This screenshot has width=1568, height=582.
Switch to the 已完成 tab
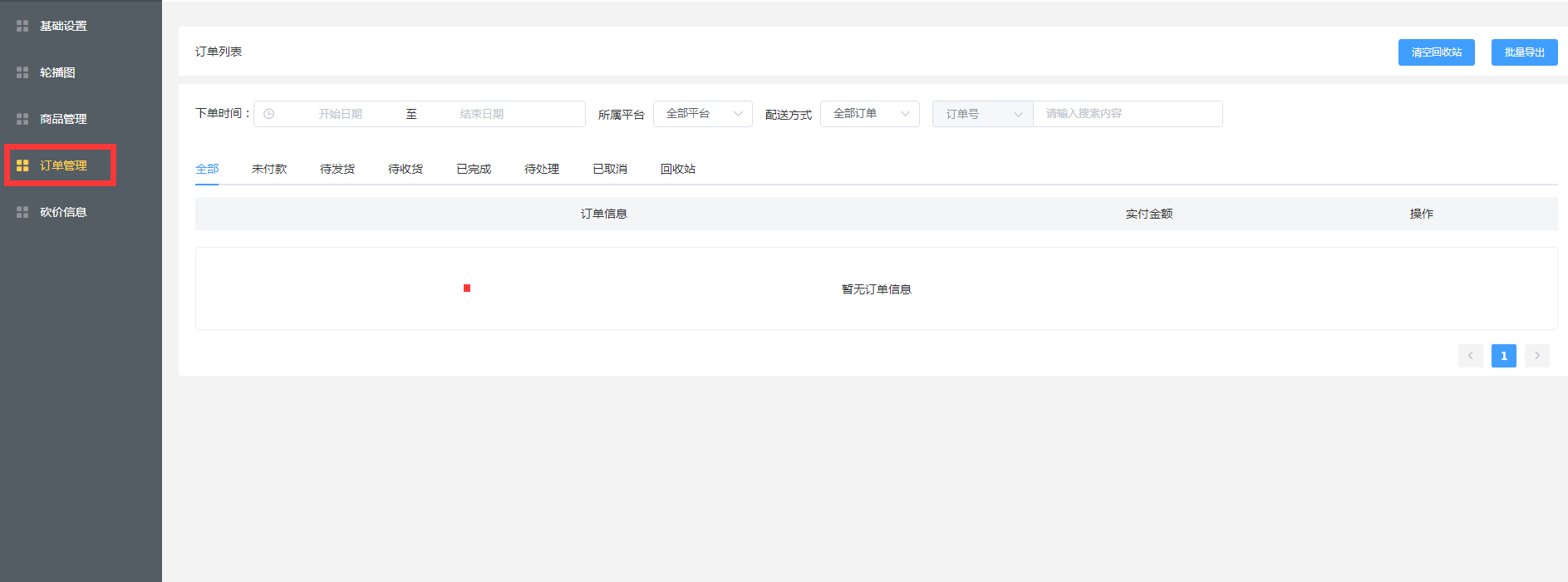(x=474, y=169)
